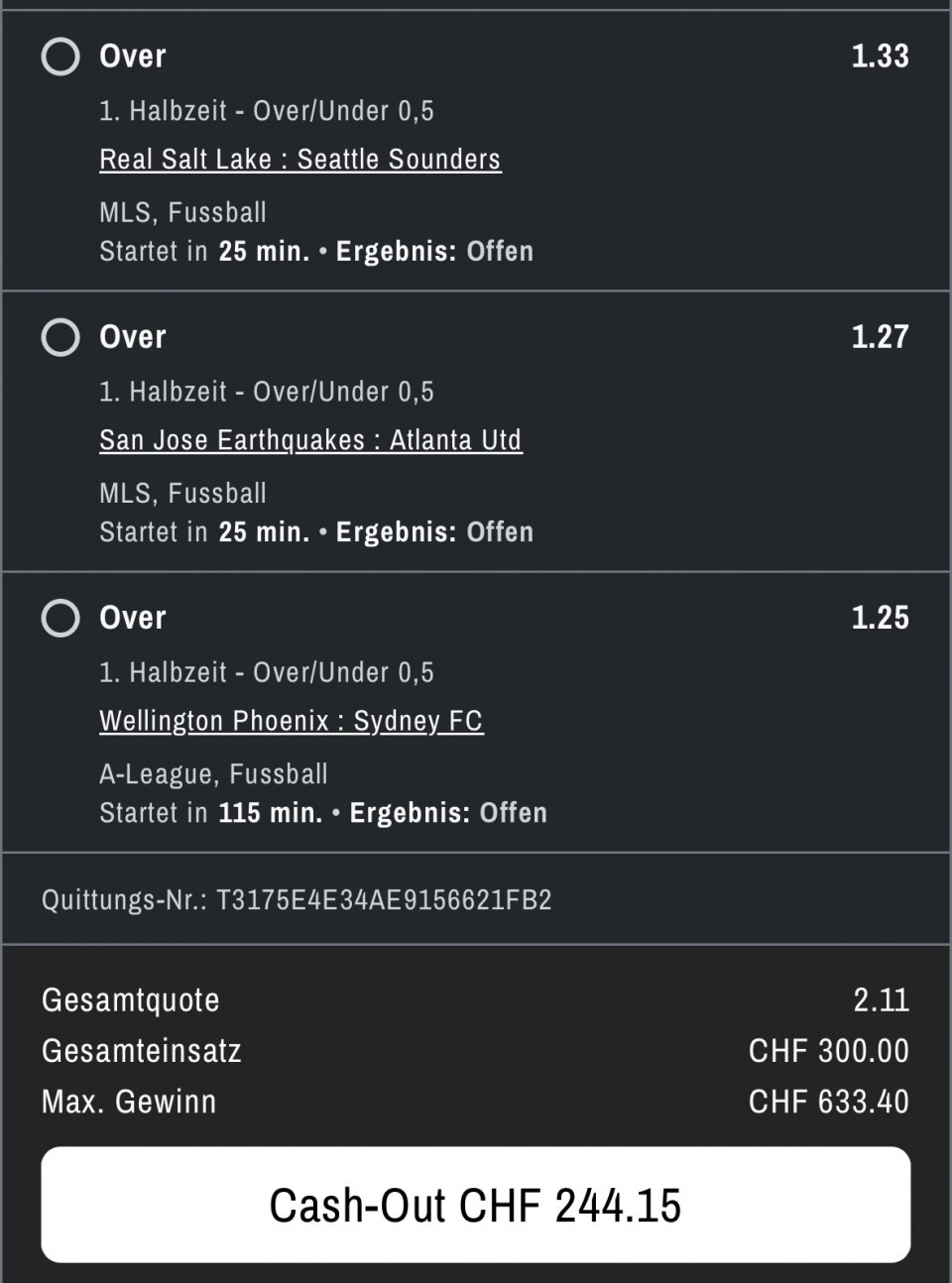The image size is (952, 1283).
Task: Select the status circle for Real Salt Lake bet
Action: pos(60,57)
